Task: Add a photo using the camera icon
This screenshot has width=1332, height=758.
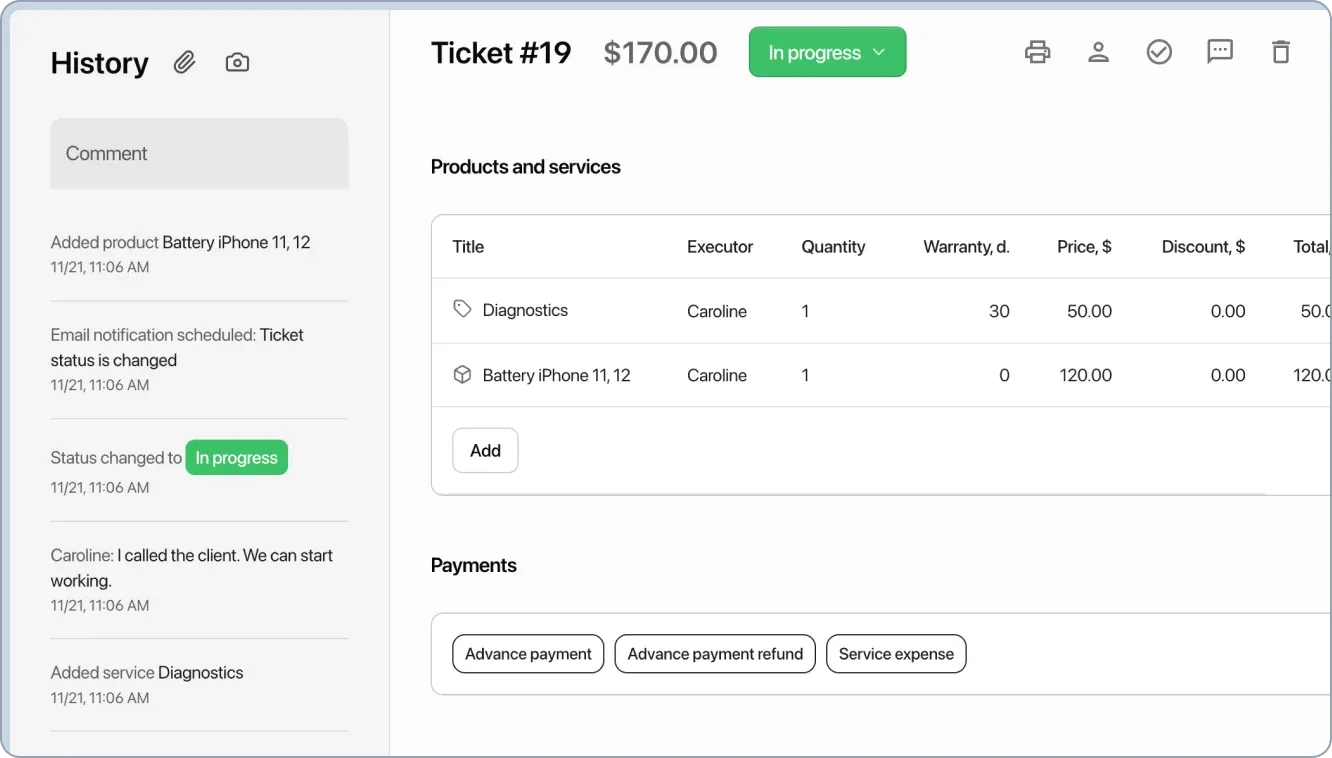Action: pyautogui.click(x=237, y=61)
